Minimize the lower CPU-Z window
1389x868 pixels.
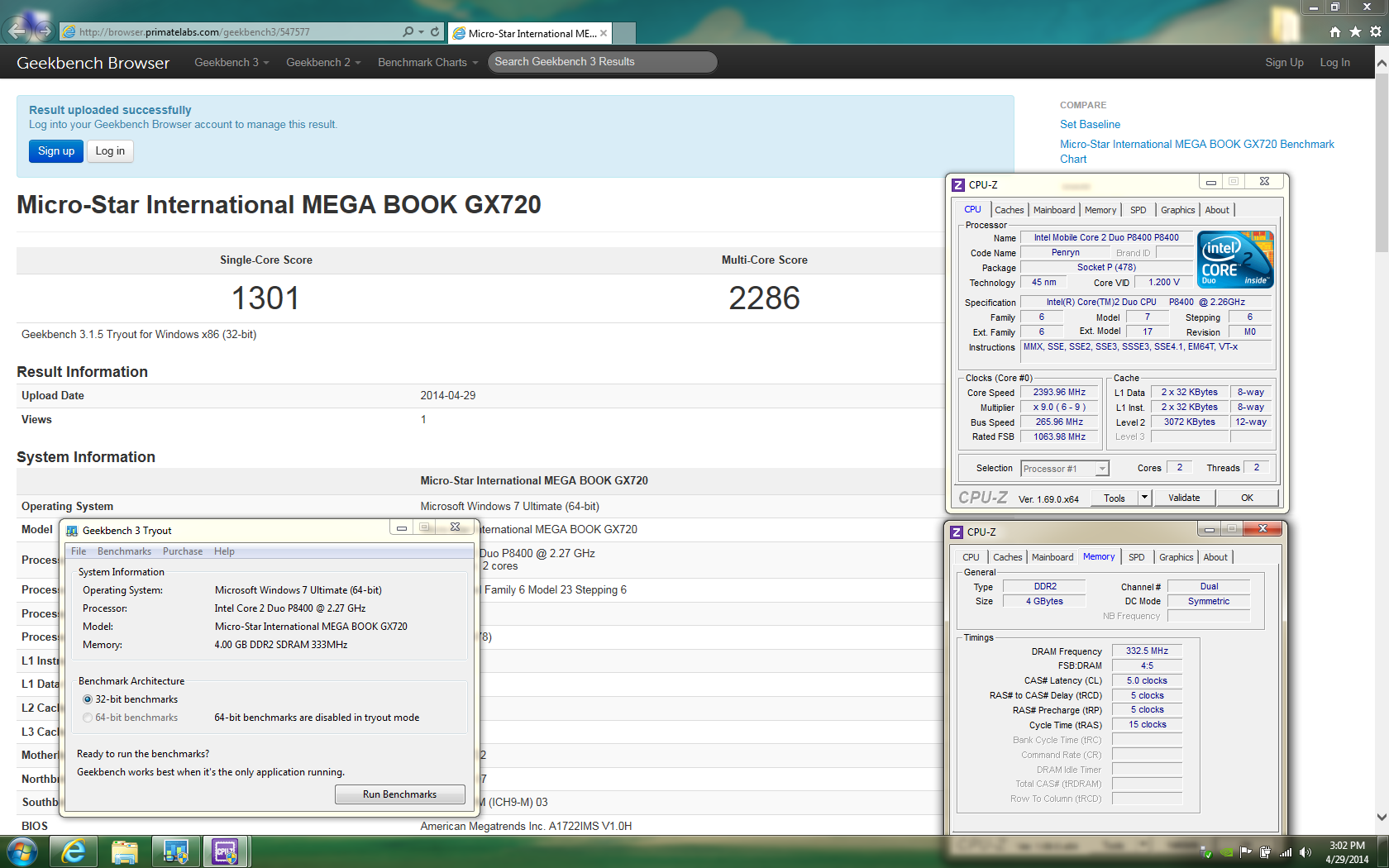click(x=1209, y=528)
